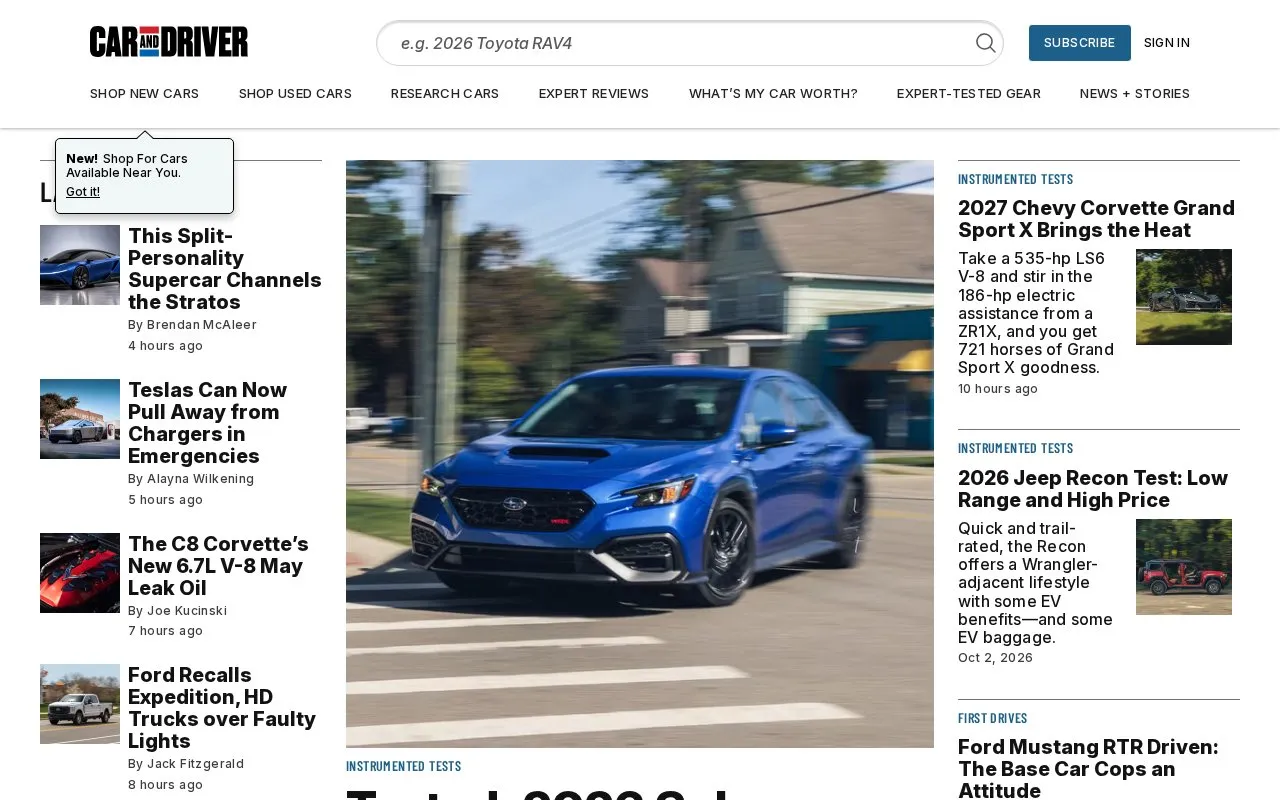
Task: Read Ford Recalls Expedition, HD Trucks headline
Action: pos(222,708)
